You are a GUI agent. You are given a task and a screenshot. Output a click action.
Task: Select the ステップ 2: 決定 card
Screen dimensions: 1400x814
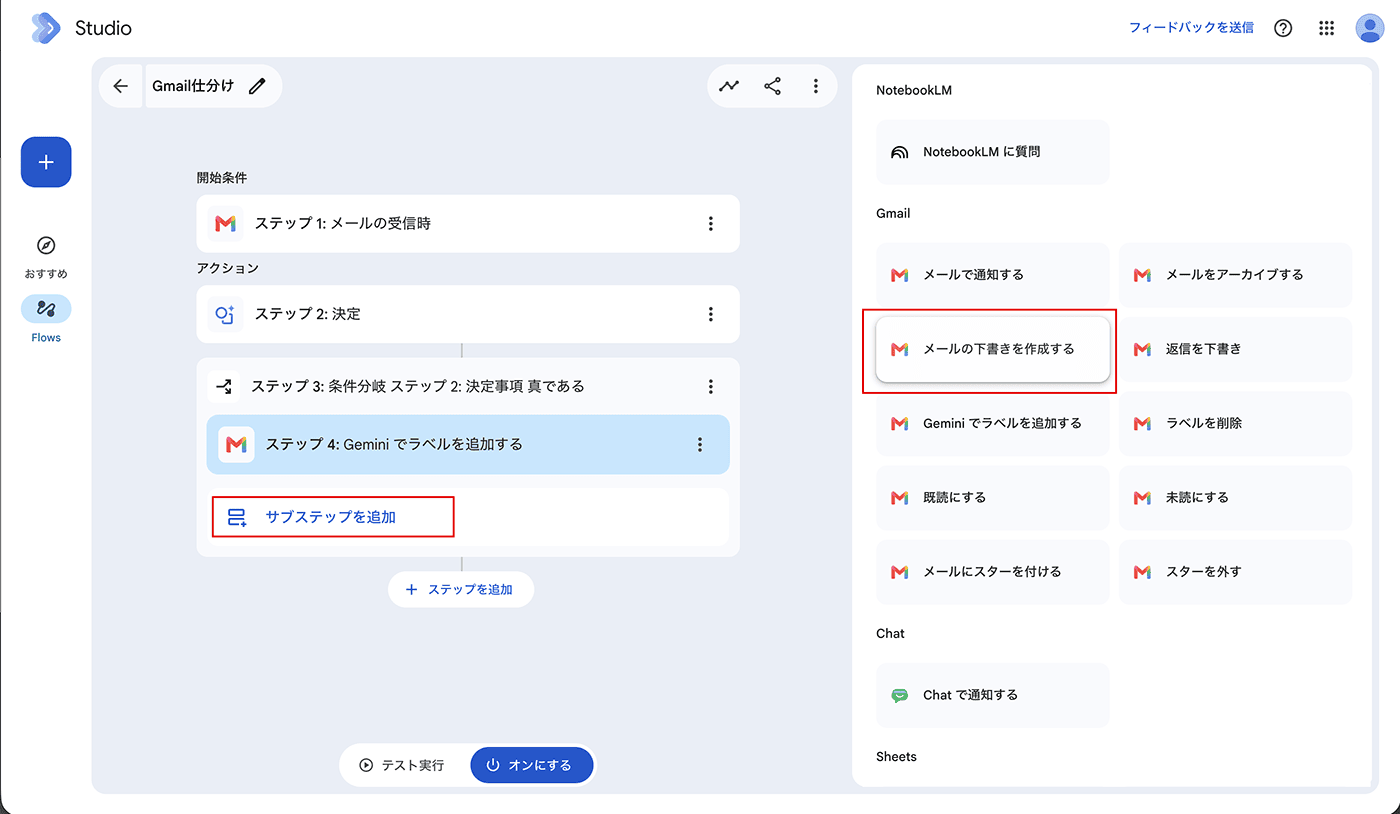(468, 314)
